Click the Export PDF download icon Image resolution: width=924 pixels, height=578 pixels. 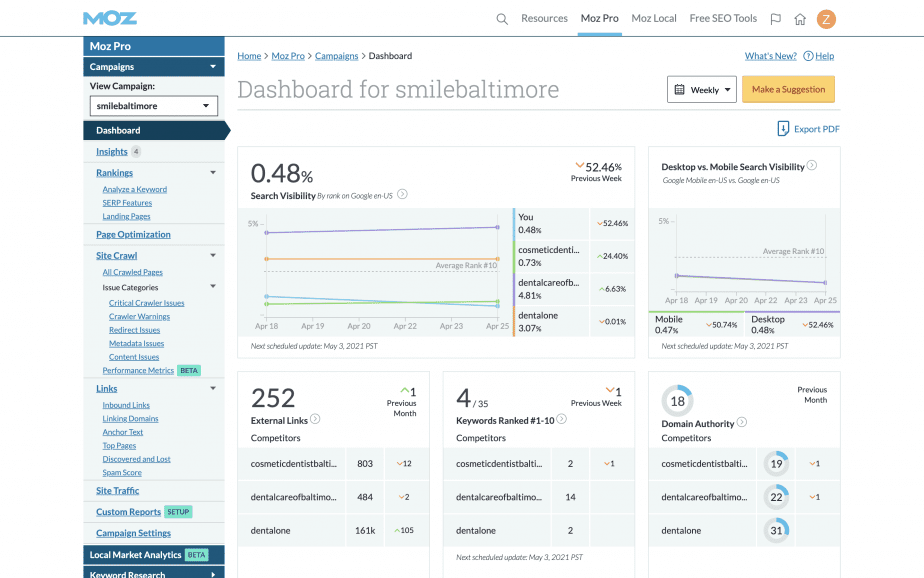(782, 128)
